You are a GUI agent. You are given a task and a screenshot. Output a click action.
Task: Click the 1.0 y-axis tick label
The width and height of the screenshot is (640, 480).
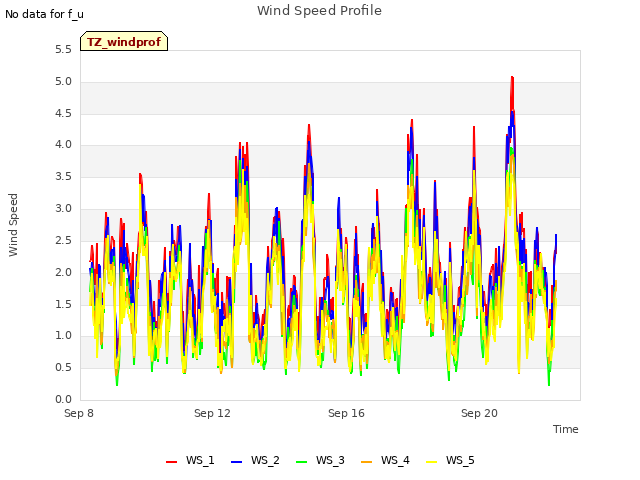click(x=63, y=336)
